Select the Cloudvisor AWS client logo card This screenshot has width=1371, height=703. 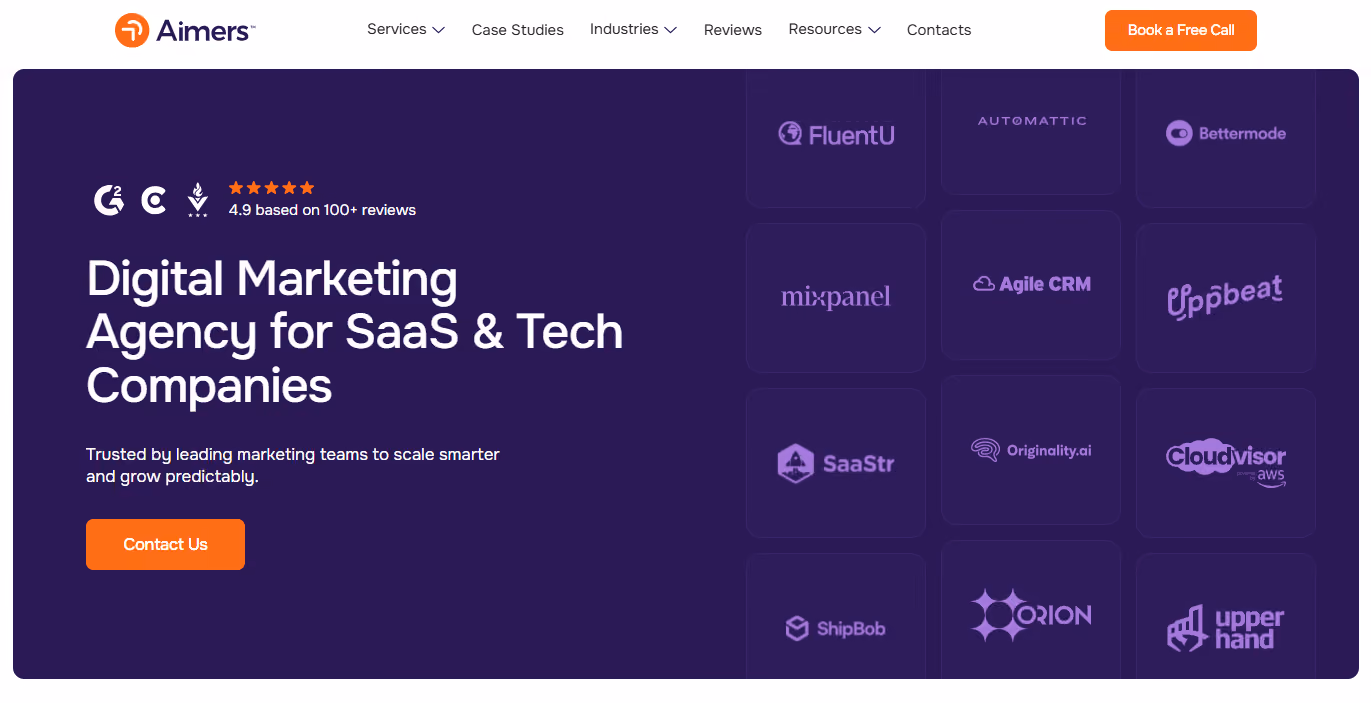pyautogui.click(x=1226, y=463)
